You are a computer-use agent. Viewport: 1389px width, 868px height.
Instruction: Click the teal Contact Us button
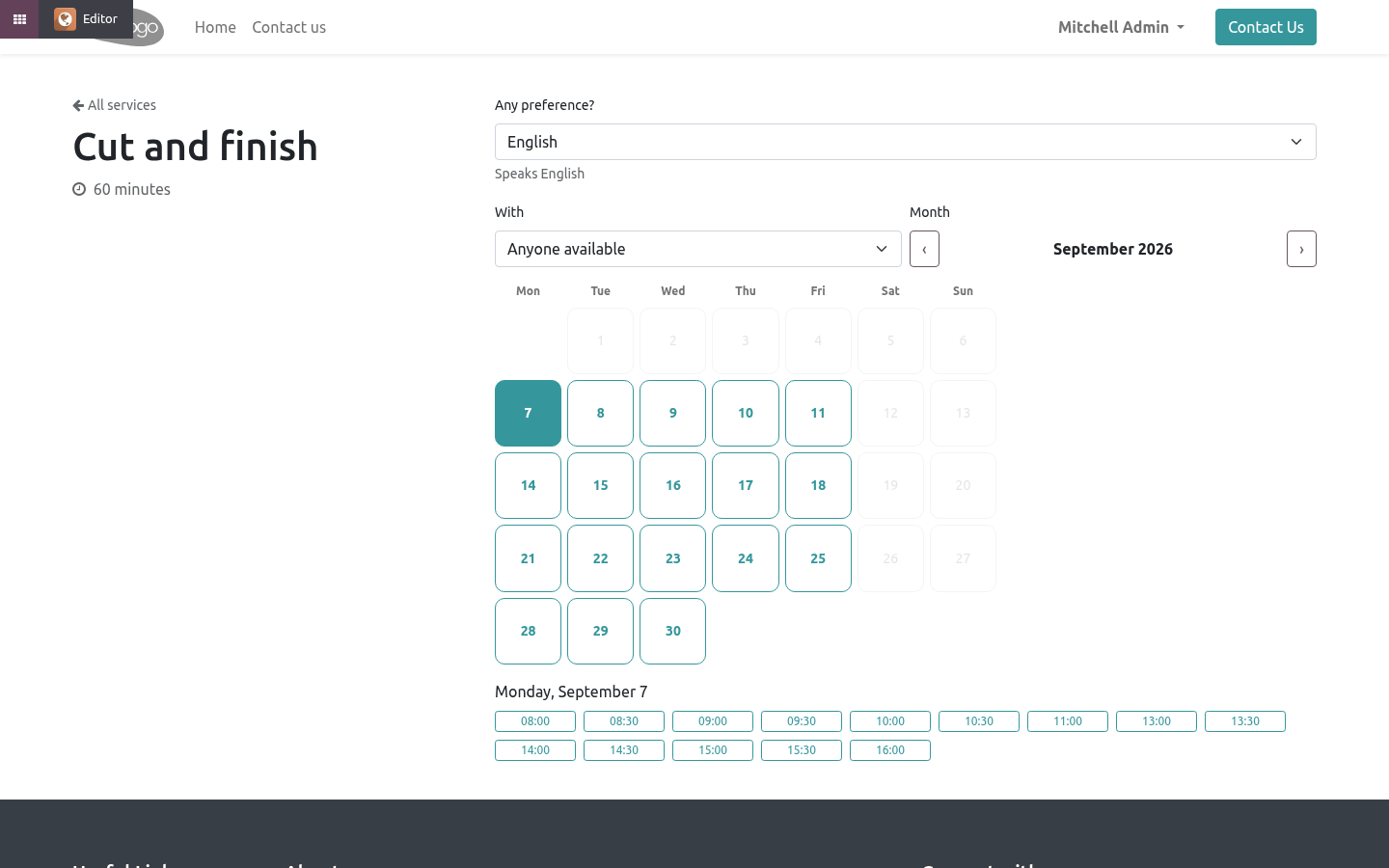(1266, 27)
